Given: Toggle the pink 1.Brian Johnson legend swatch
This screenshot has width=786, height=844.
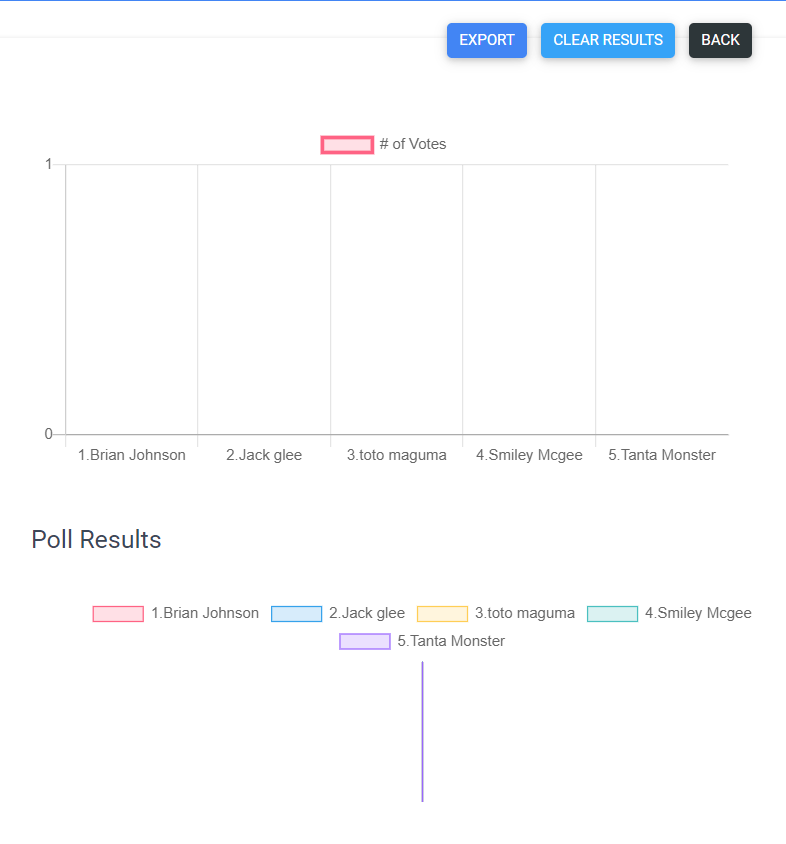Looking at the screenshot, I should (118, 614).
